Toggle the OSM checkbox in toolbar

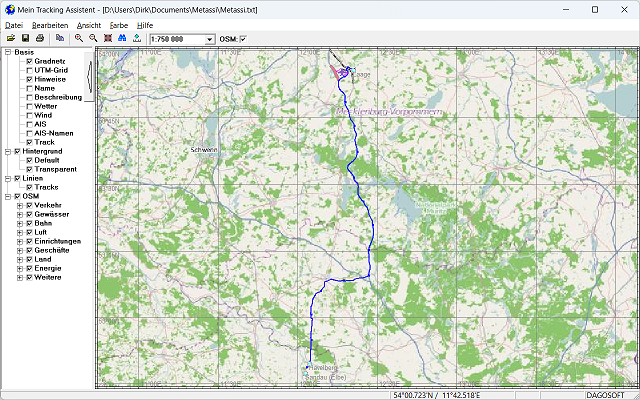pyautogui.click(x=243, y=39)
